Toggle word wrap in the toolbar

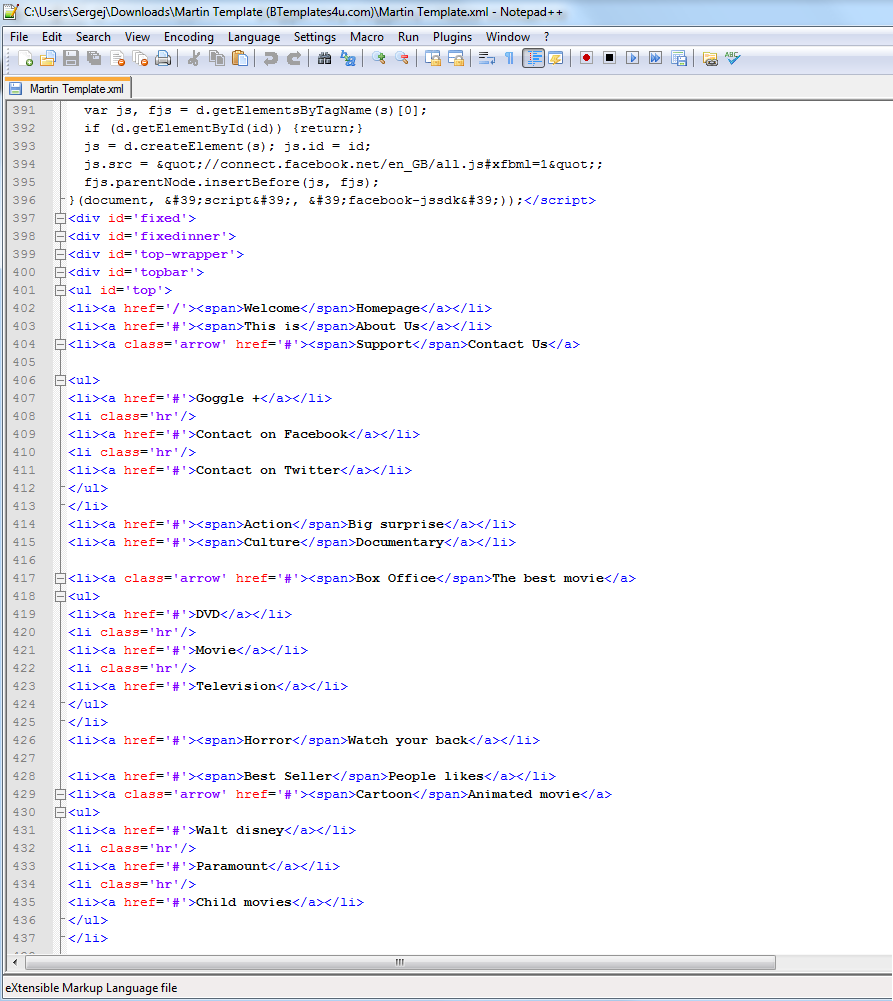(x=486, y=59)
